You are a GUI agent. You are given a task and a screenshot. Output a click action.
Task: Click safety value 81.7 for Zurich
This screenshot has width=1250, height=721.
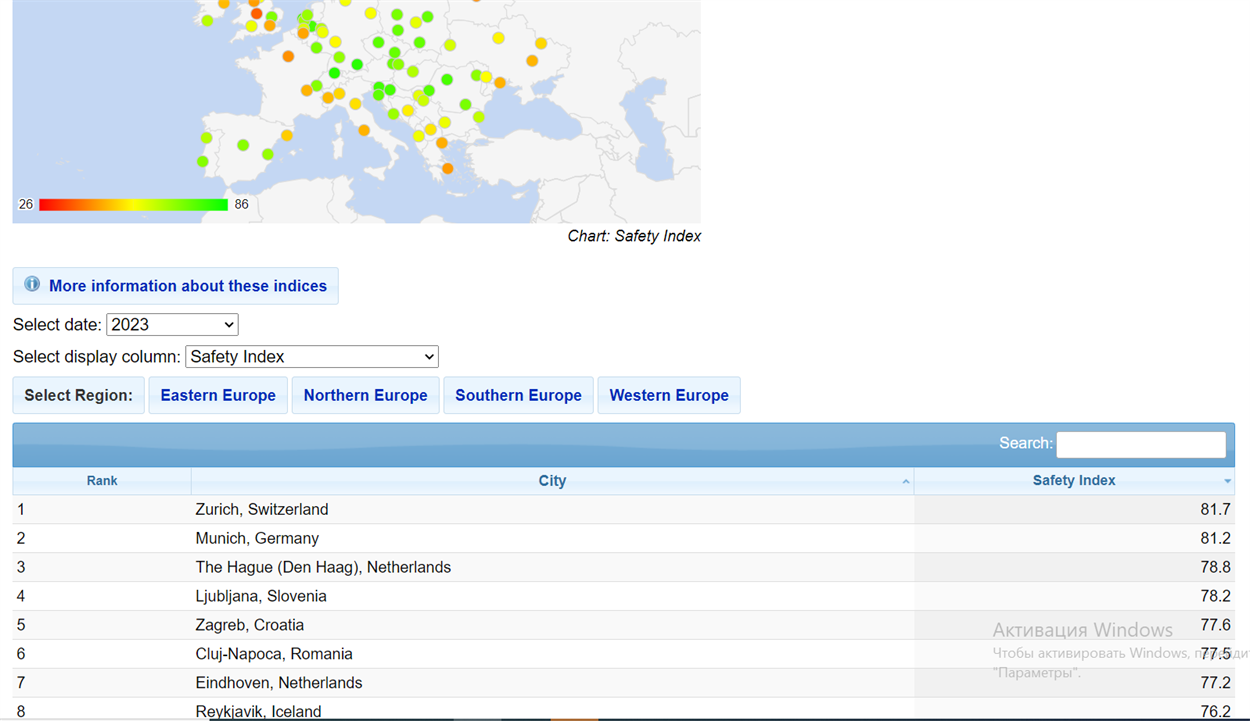tap(1215, 509)
